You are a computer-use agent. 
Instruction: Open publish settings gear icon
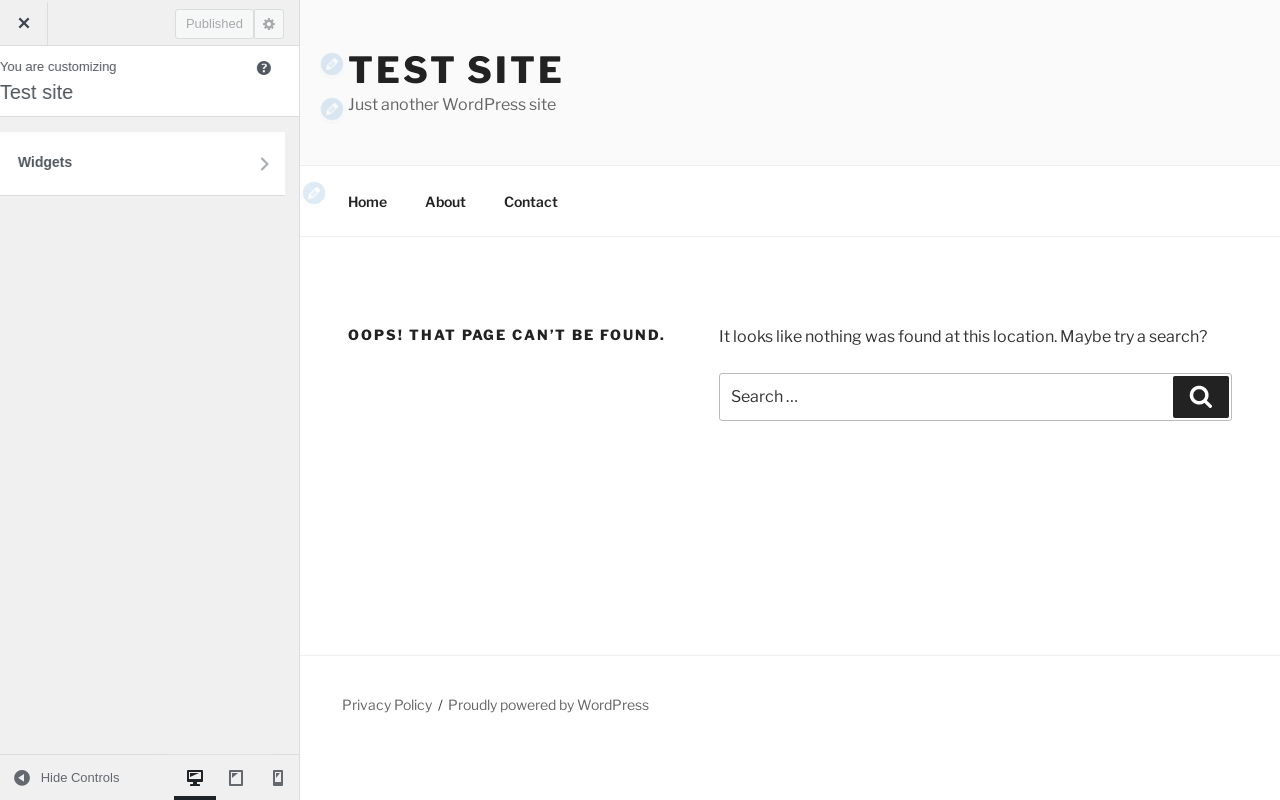269,24
